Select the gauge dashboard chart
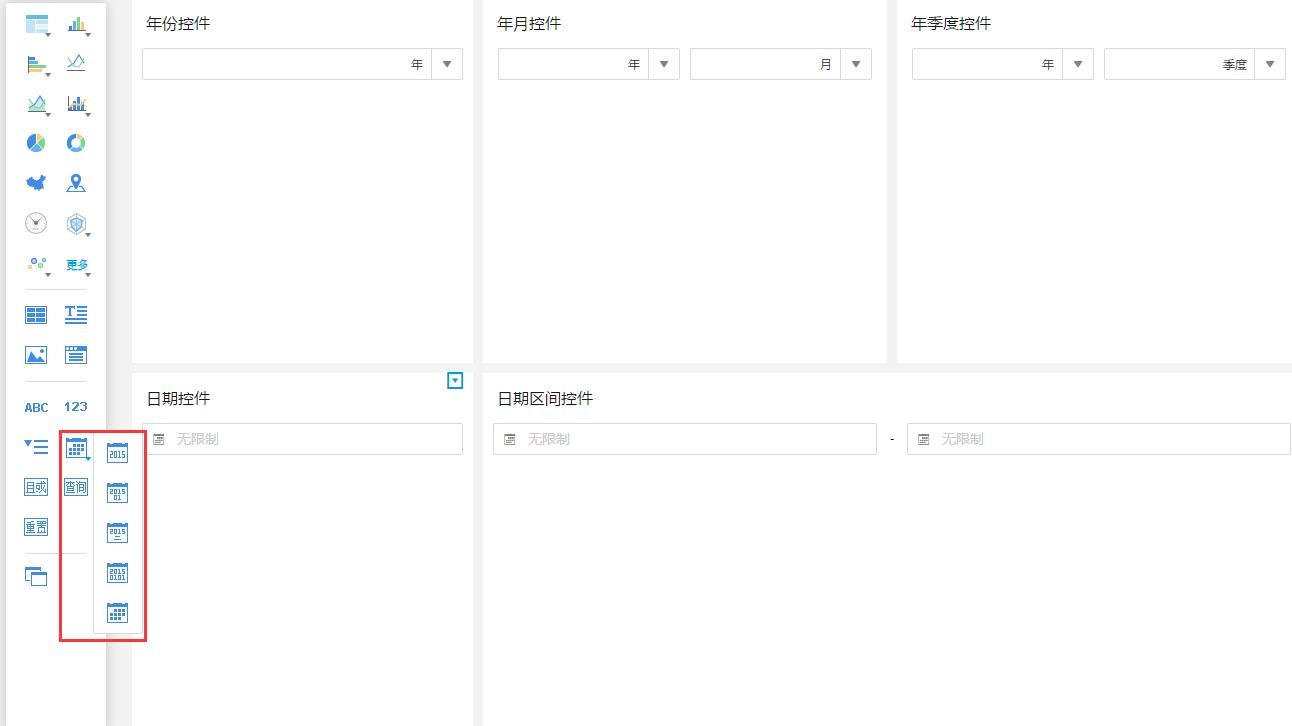This screenshot has height=726, width=1292. [36, 223]
